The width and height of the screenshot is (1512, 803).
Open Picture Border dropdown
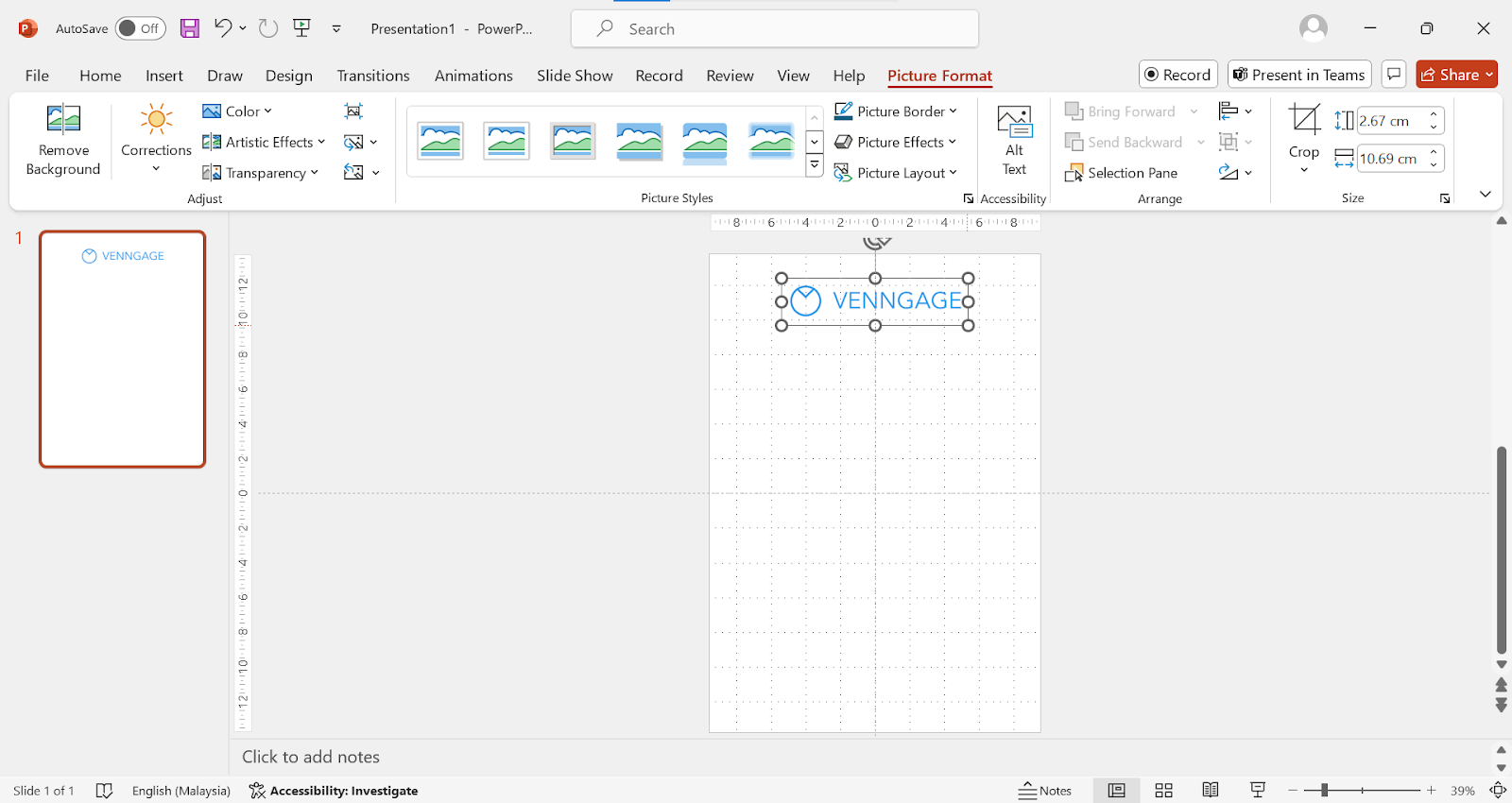[x=895, y=111]
